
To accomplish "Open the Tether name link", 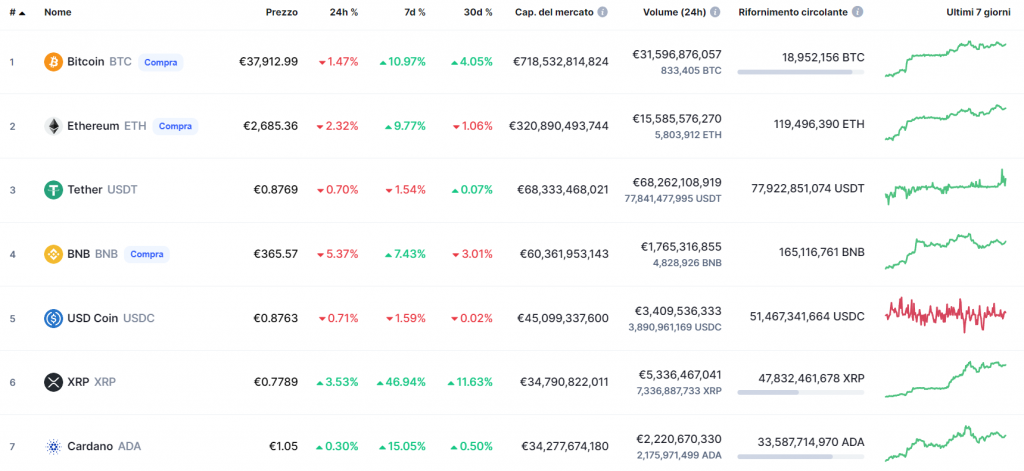I will [x=85, y=190].
